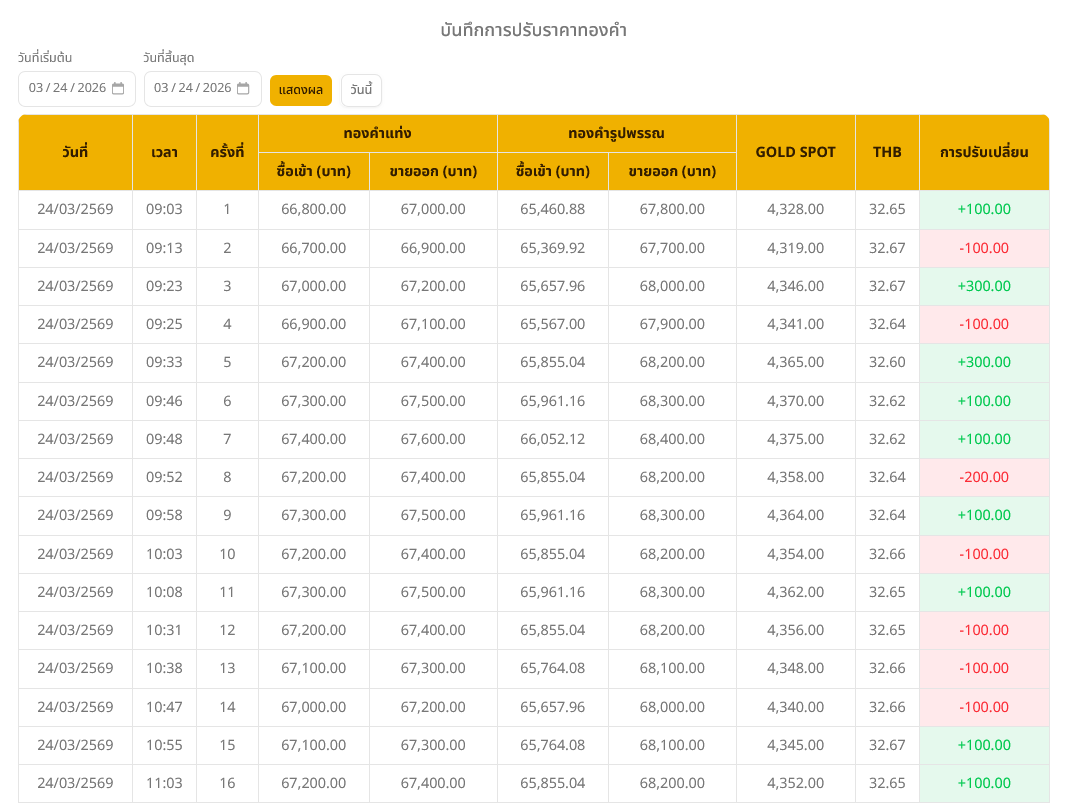Click the +300.00 change cell in row 3

point(983,286)
